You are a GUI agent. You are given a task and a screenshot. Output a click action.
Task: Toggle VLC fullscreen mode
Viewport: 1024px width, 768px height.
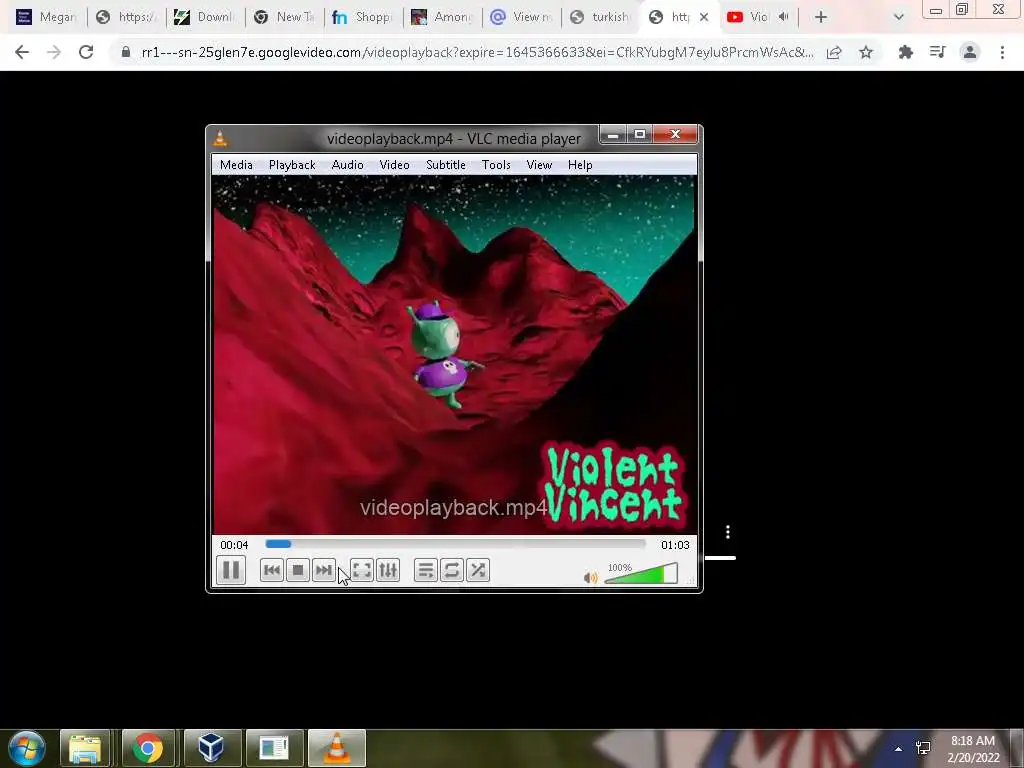pos(362,571)
